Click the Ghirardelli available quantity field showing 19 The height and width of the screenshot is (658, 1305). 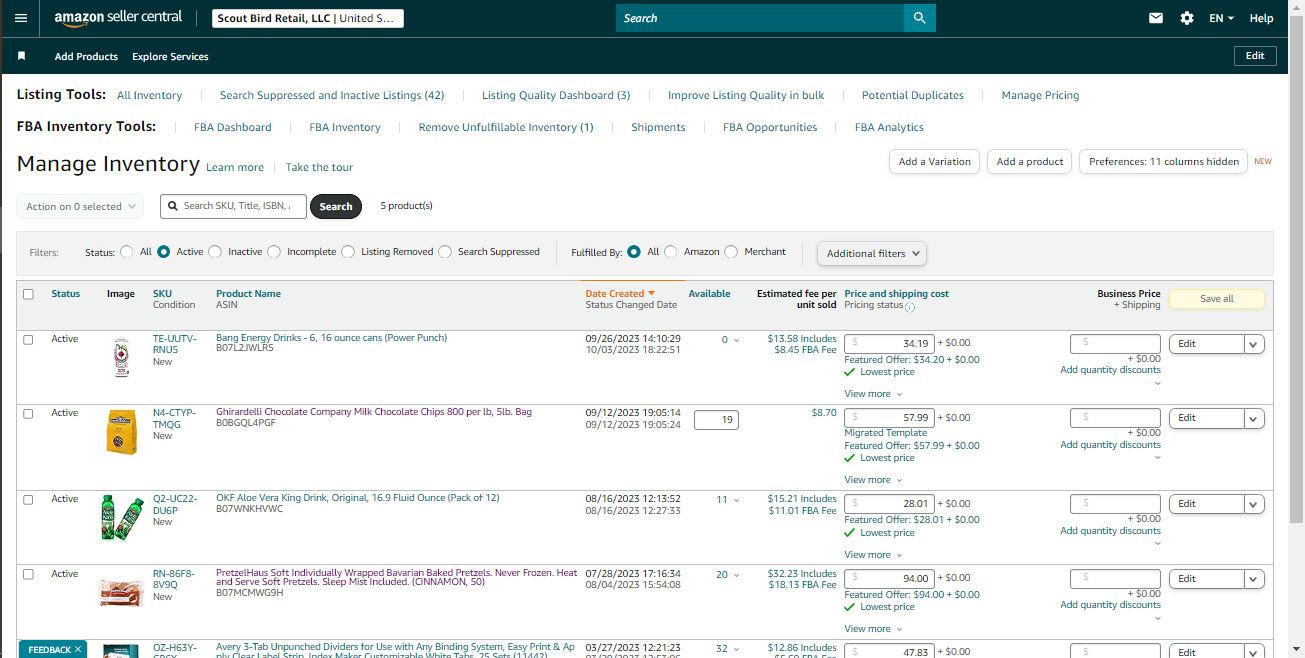716,420
